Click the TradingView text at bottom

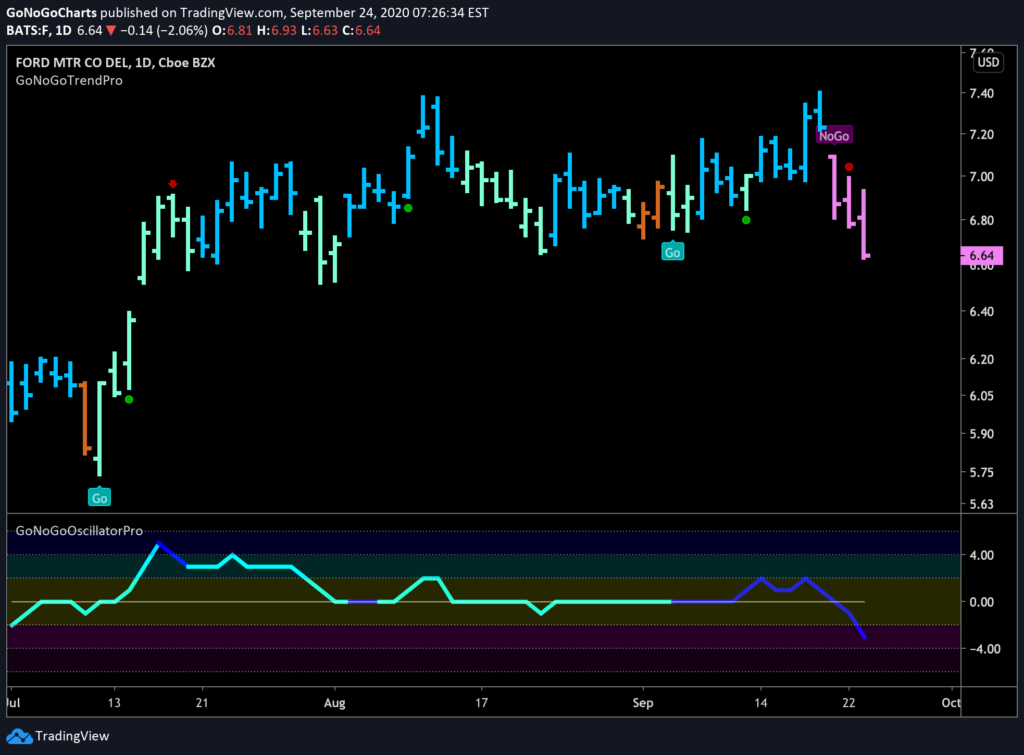(72, 736)
